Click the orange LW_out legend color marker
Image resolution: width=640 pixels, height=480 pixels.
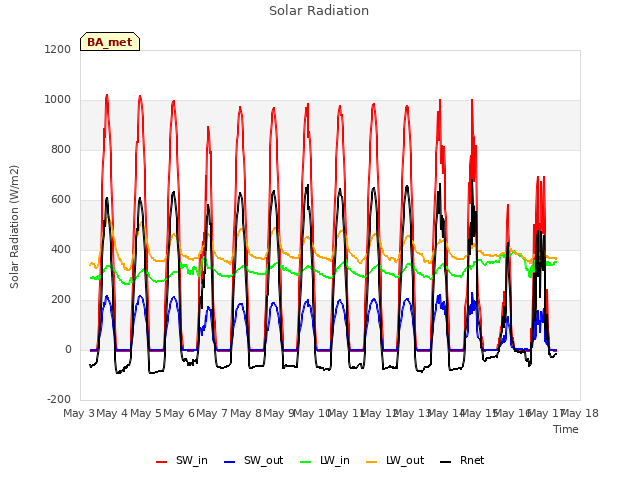372,462
